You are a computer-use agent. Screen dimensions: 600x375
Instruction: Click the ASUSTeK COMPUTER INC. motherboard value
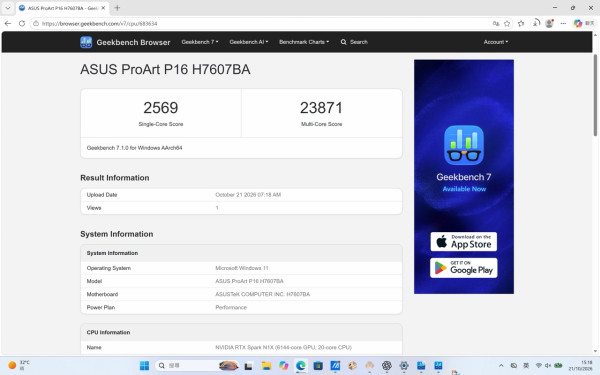pyautogui.click(x=262, y=294)
